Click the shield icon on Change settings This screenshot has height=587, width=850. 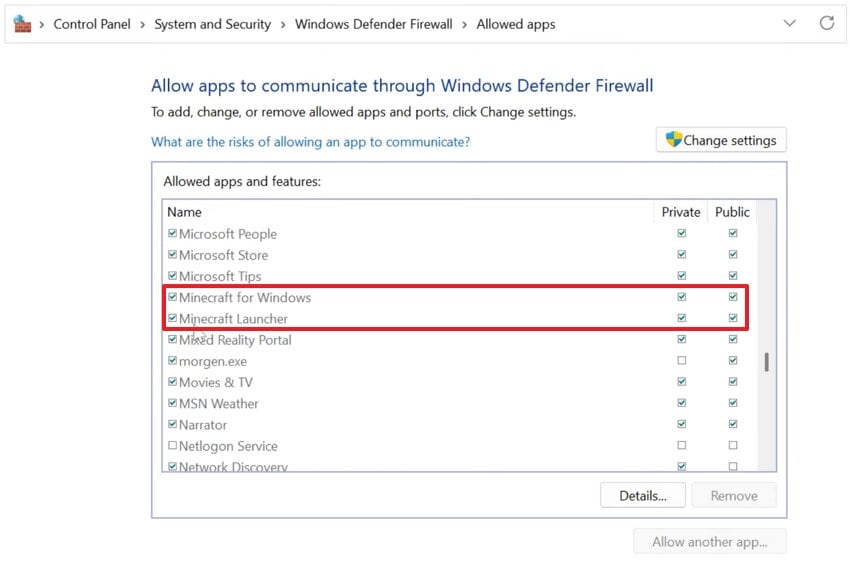point(673,140)
